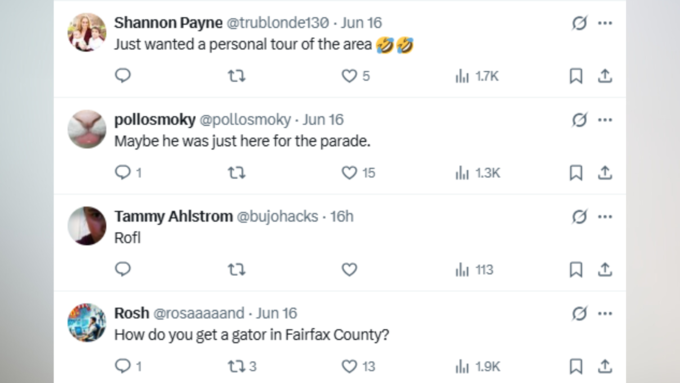680x383 pixels.
Task: Open more options for Shannon Payne's tweet
Action: 605,23
